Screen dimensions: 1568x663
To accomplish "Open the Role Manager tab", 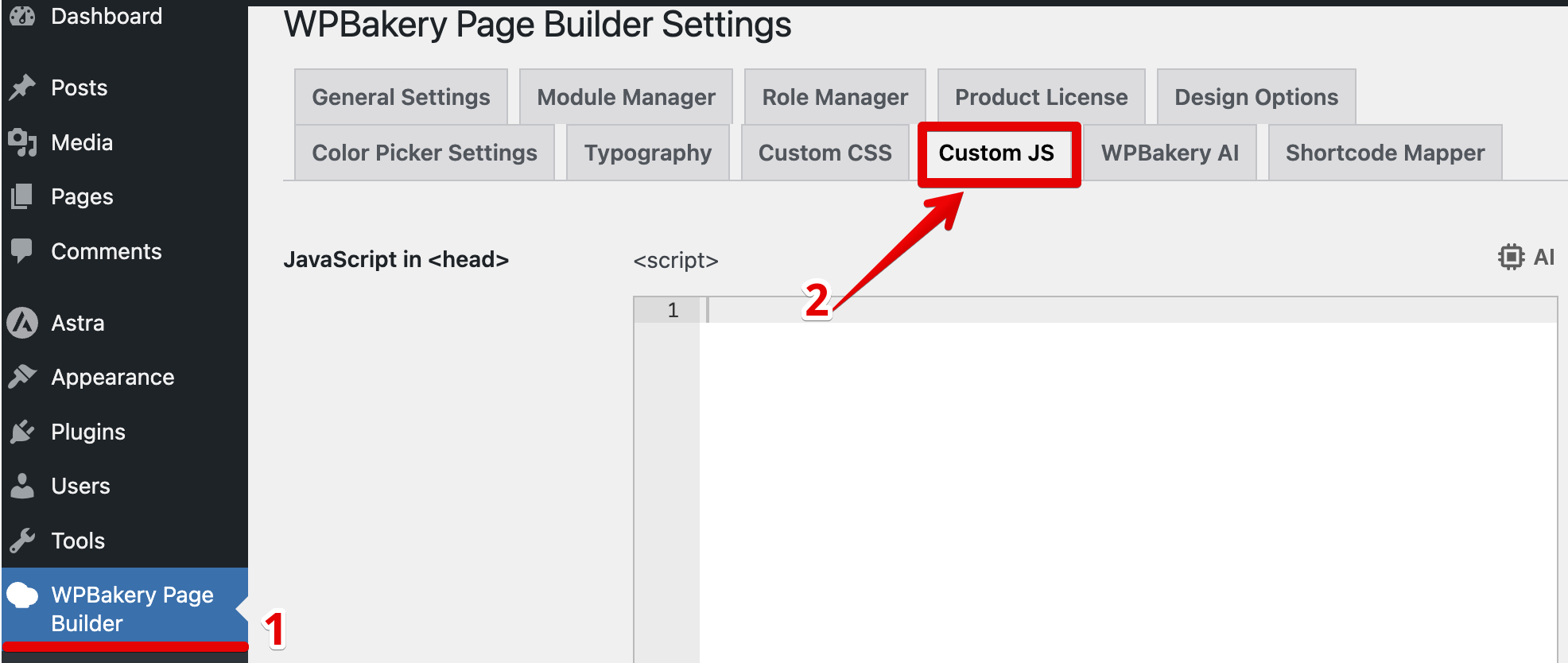I will pos(835,97).
